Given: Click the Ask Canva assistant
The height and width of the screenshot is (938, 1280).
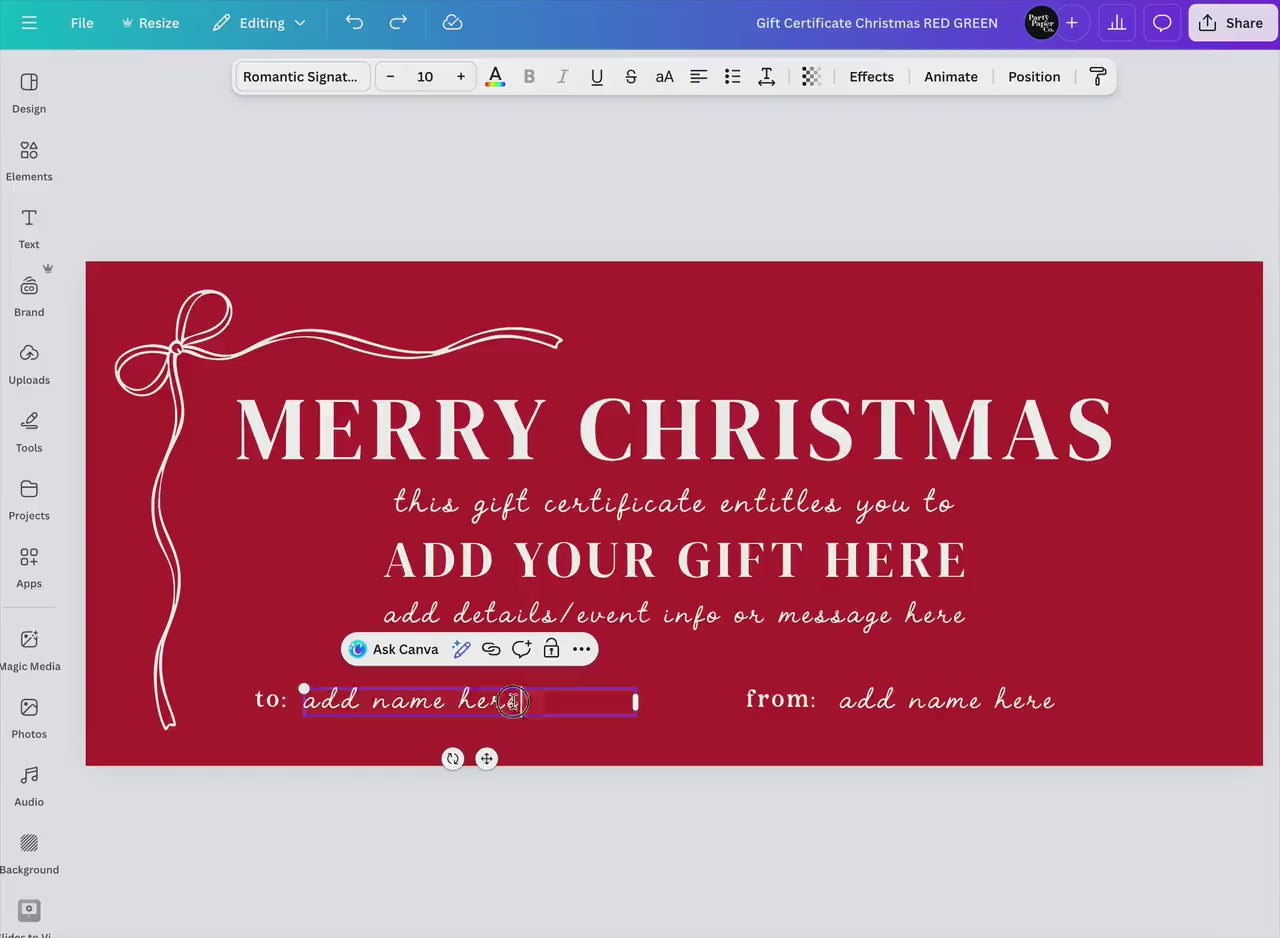Looking at the screenshot, I should [x=394, y=649].
